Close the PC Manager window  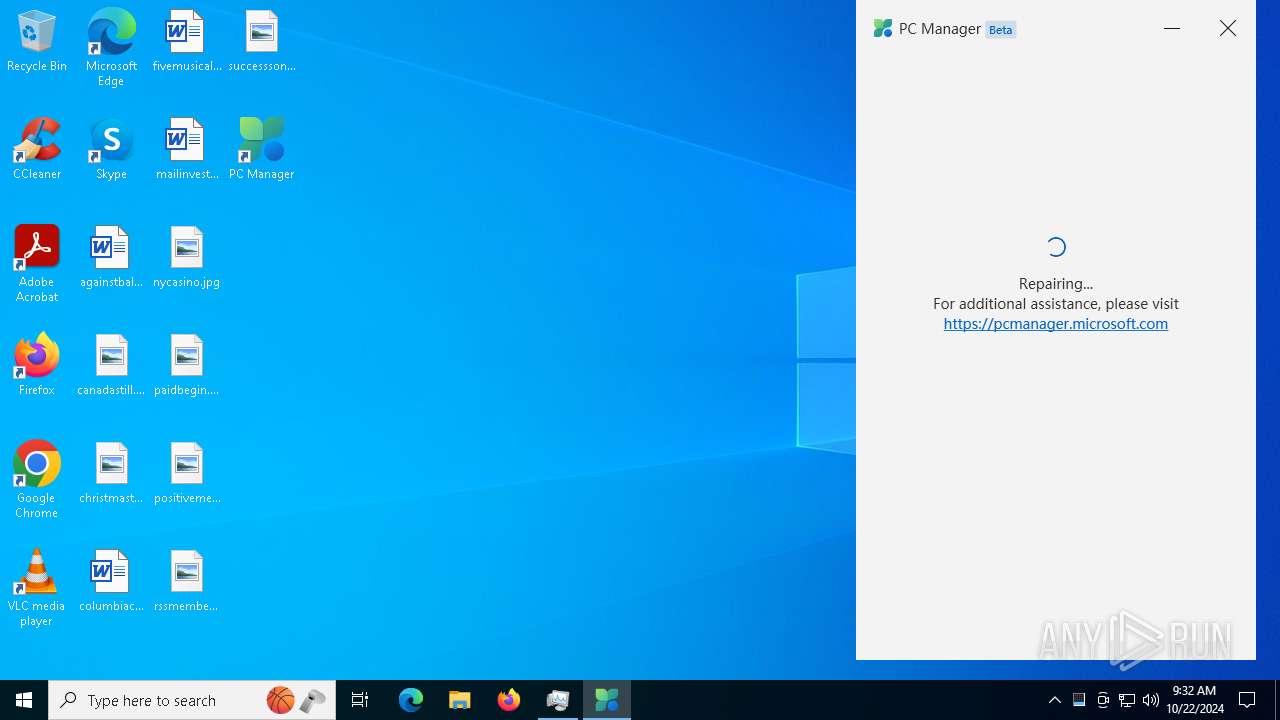tap(1228, 29)
